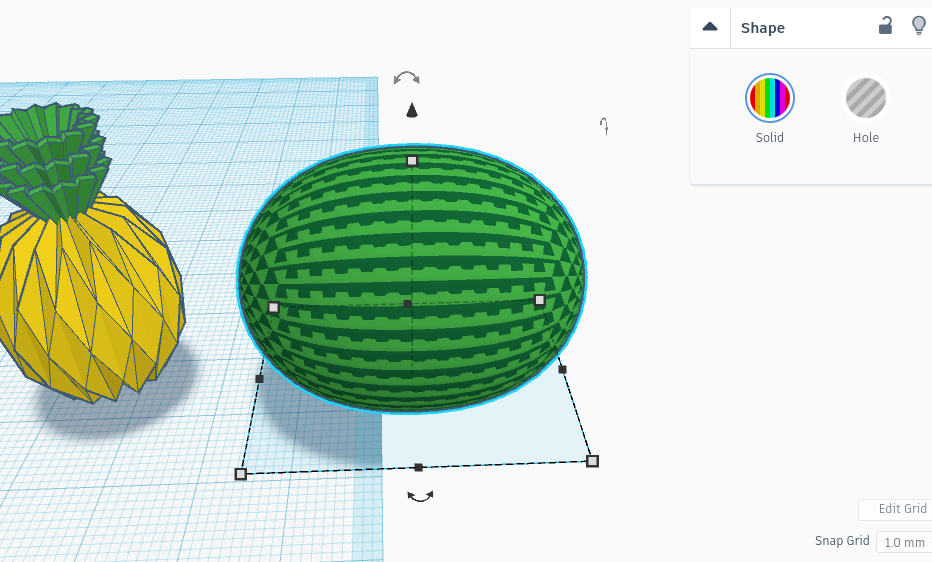Open the Snap Grid 1.0 mm dropdown
This screenshot has width=932, height=562.
904,542
